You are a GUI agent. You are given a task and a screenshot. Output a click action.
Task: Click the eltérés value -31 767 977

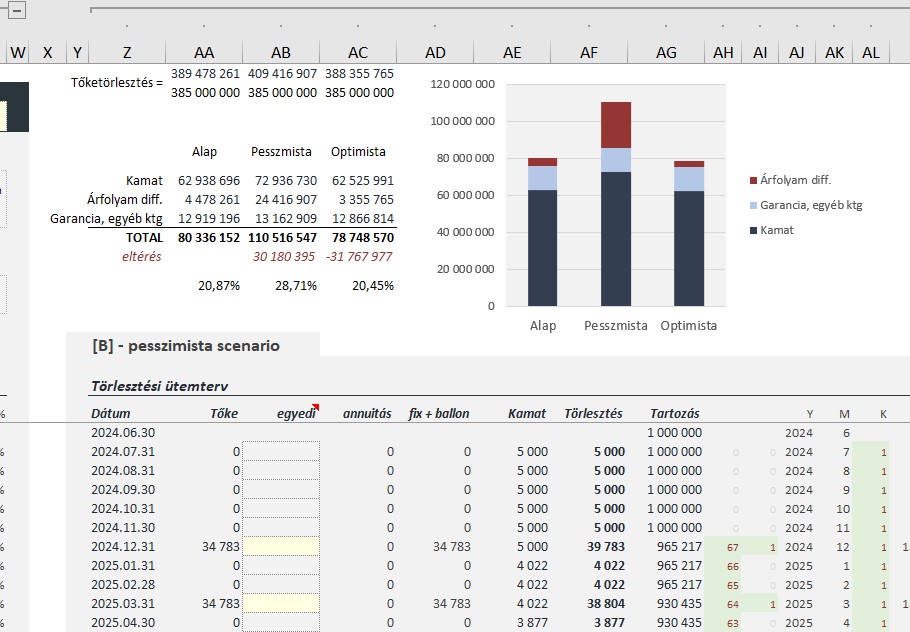(x=359, y=257)
